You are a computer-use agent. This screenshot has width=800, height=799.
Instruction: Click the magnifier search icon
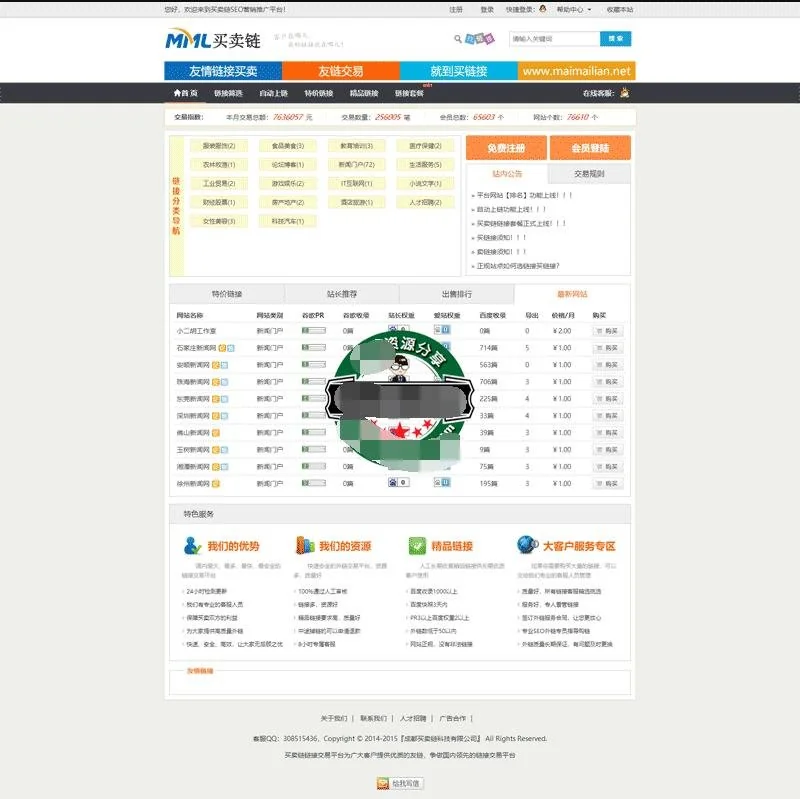click(x=458, y=40)
